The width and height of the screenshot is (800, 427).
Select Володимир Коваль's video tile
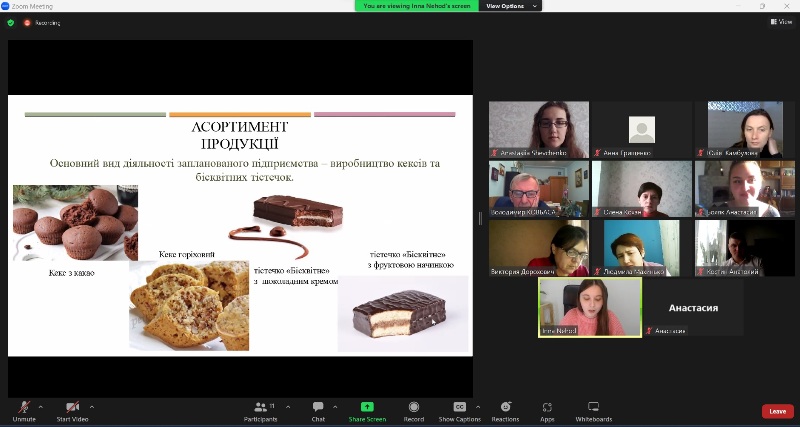[539, 189]
